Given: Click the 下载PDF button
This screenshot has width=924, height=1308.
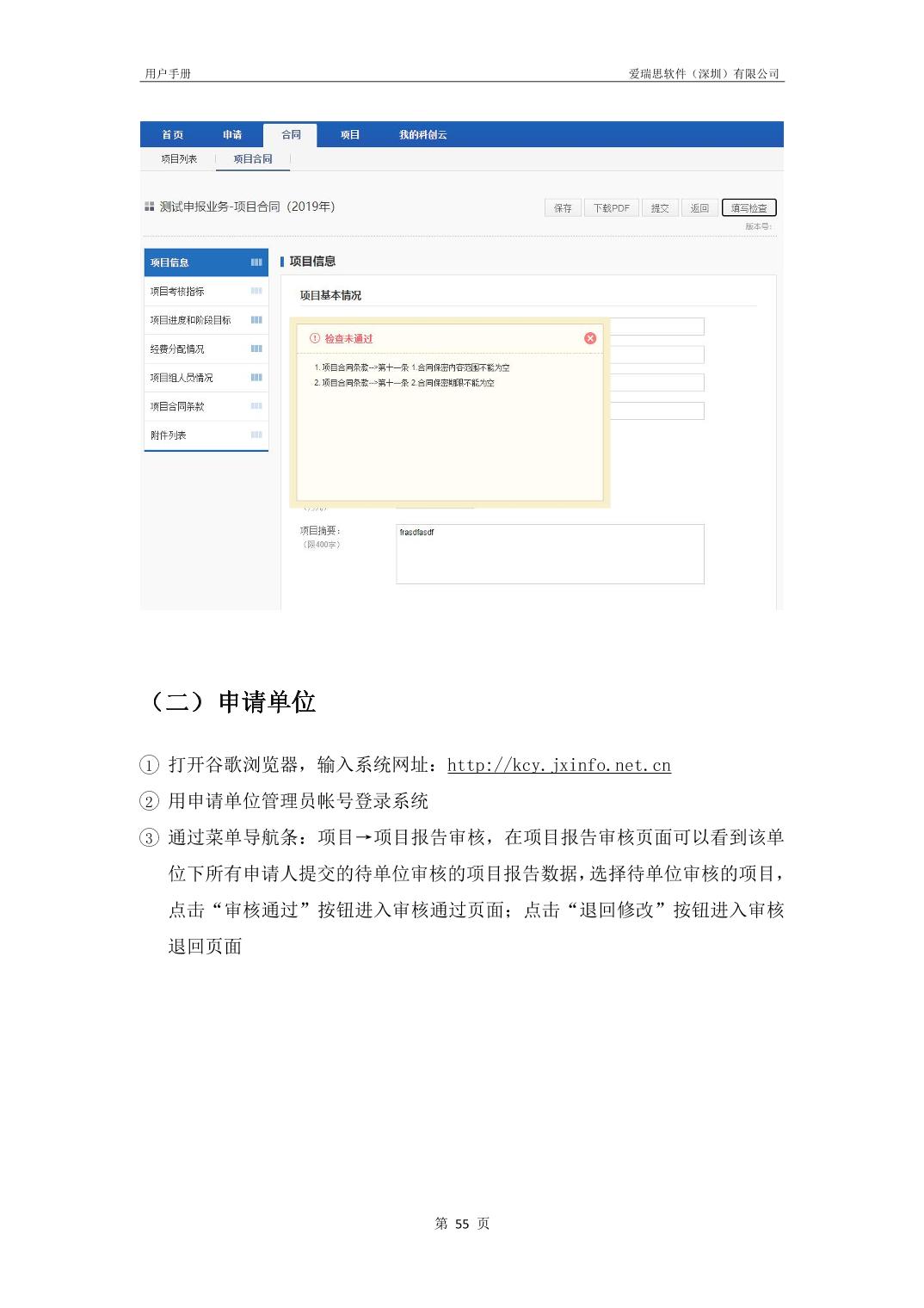Looking at the screenshot, I should pyautogui.click(x=611, y=208).
